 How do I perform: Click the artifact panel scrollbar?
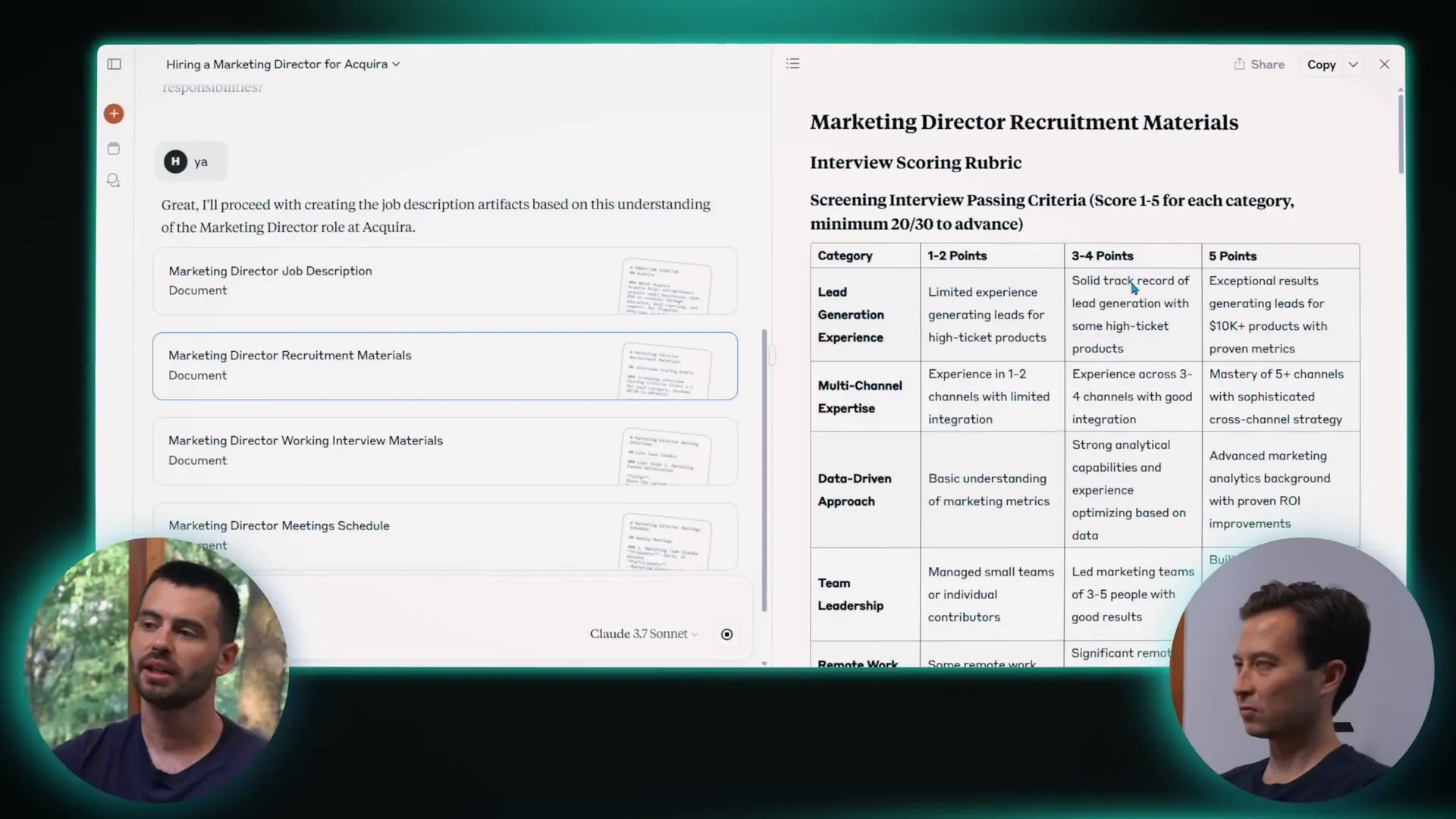1400,133
